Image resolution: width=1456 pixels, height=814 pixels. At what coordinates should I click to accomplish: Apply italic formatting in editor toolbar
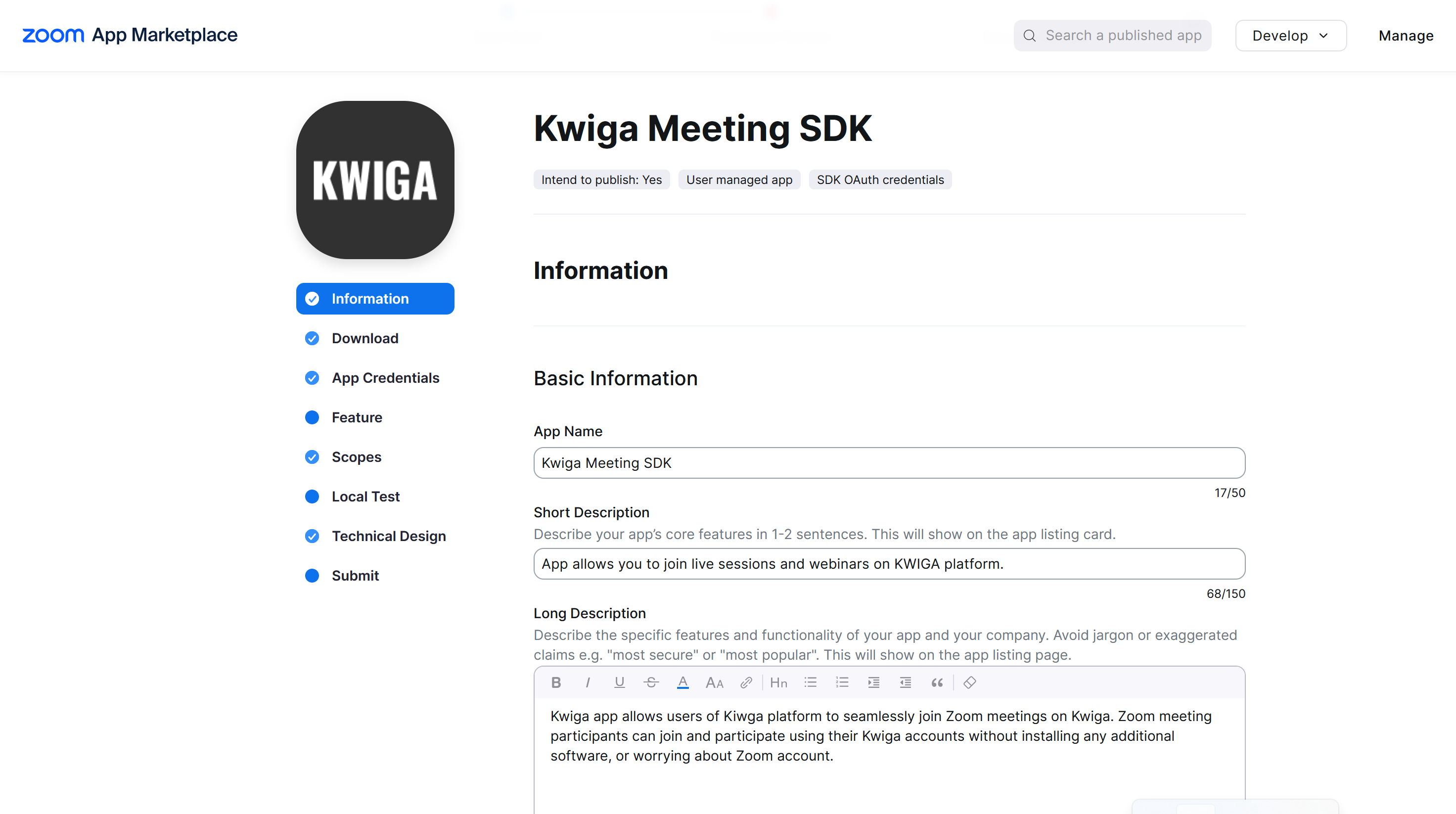click(588, 682)
